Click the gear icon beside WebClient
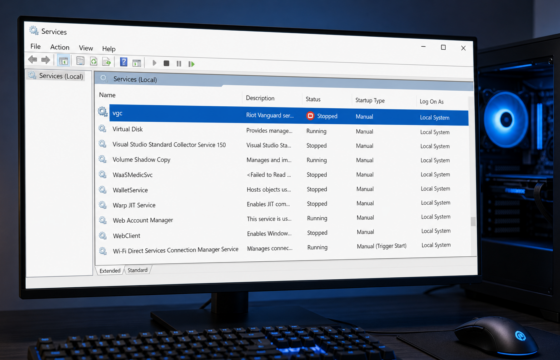The width and height of the screenshot is (560, 360). tap(103, 236)
